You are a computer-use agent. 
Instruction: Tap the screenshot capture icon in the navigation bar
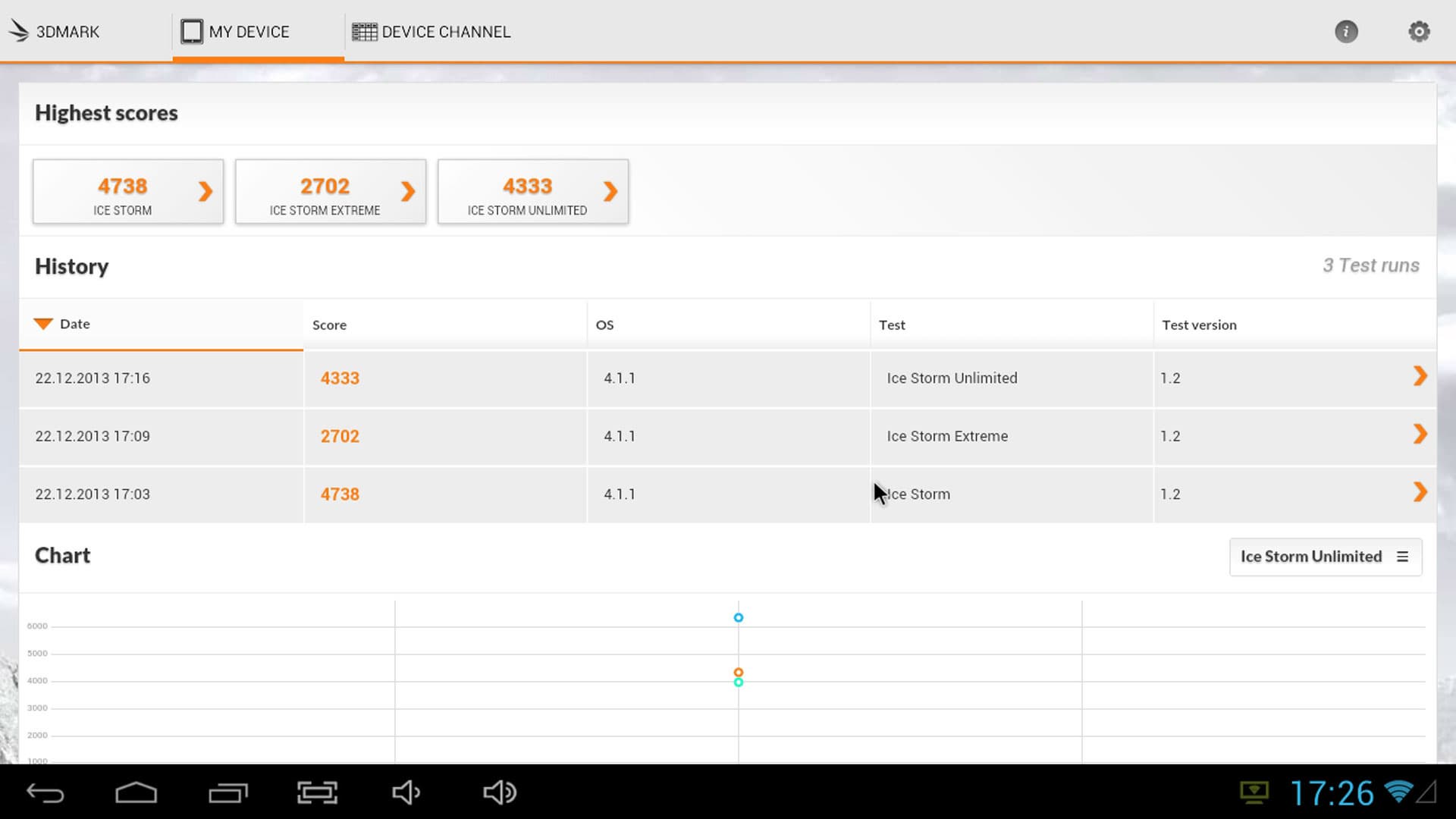[x=317, y=792]
